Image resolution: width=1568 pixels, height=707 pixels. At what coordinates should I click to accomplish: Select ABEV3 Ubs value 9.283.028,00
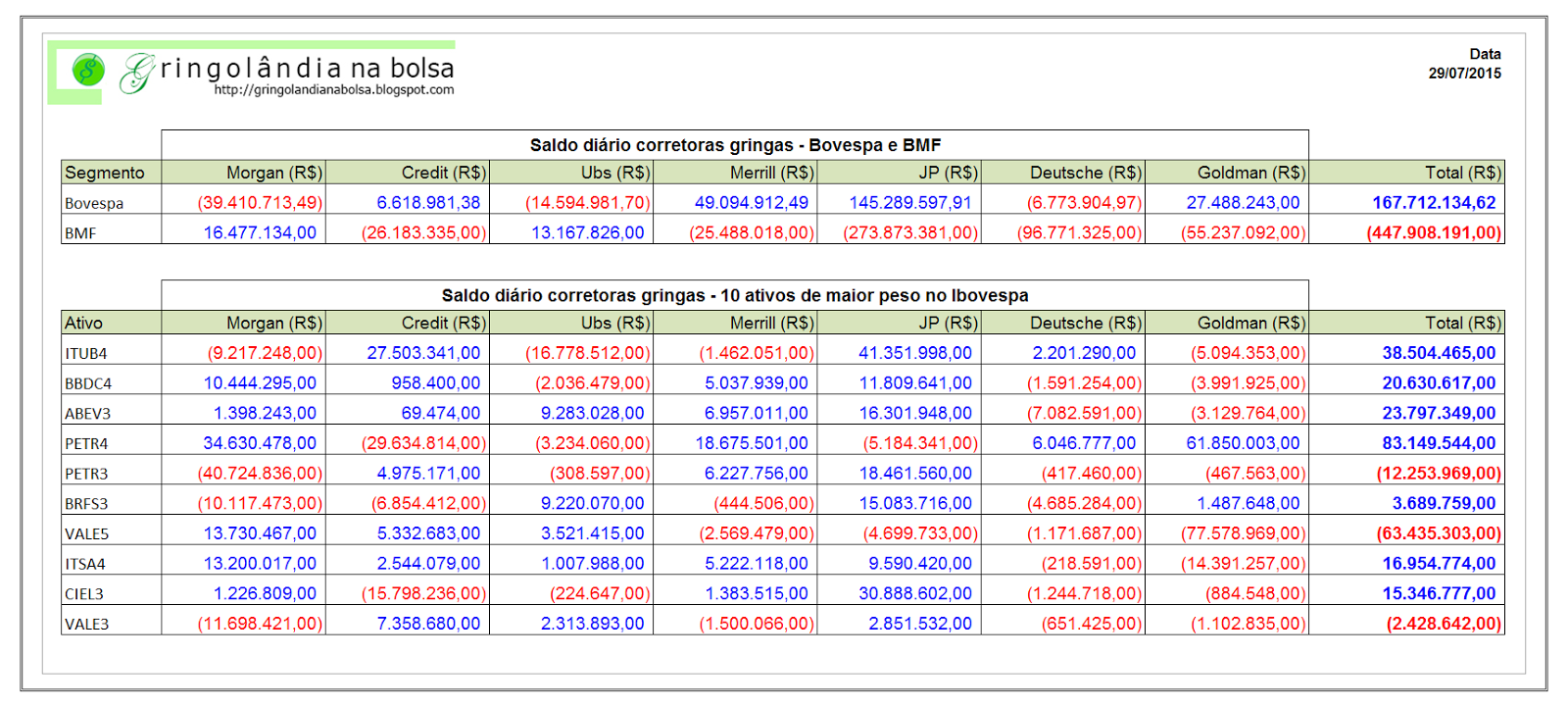(593, 414)
